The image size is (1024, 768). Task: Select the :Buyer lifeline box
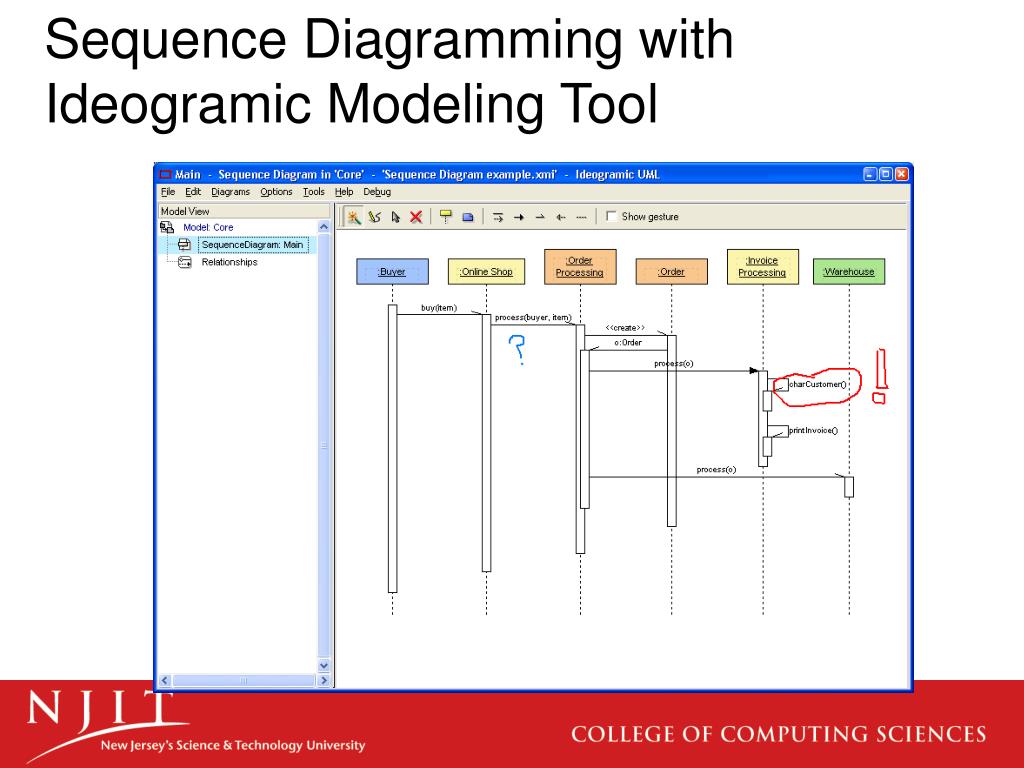[392, 272]
